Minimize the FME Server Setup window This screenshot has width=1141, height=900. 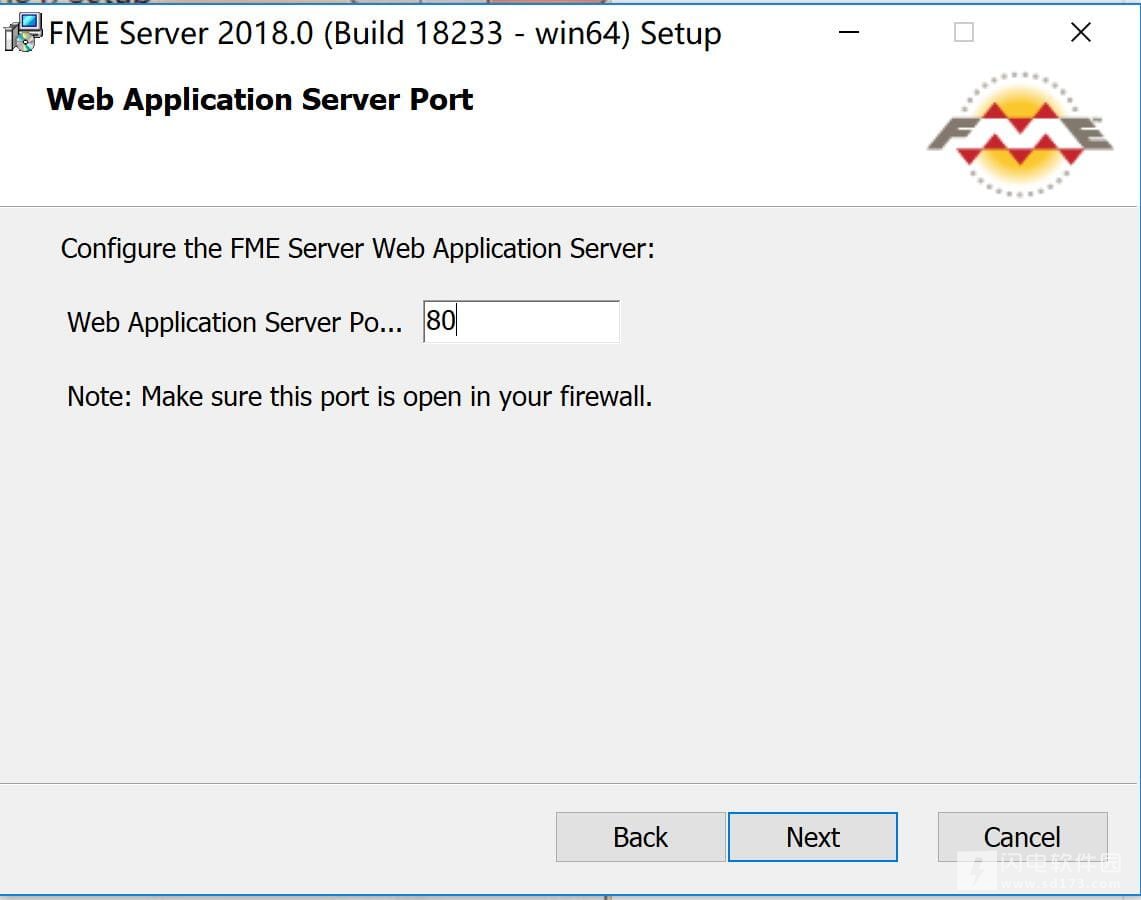[849, 33]
